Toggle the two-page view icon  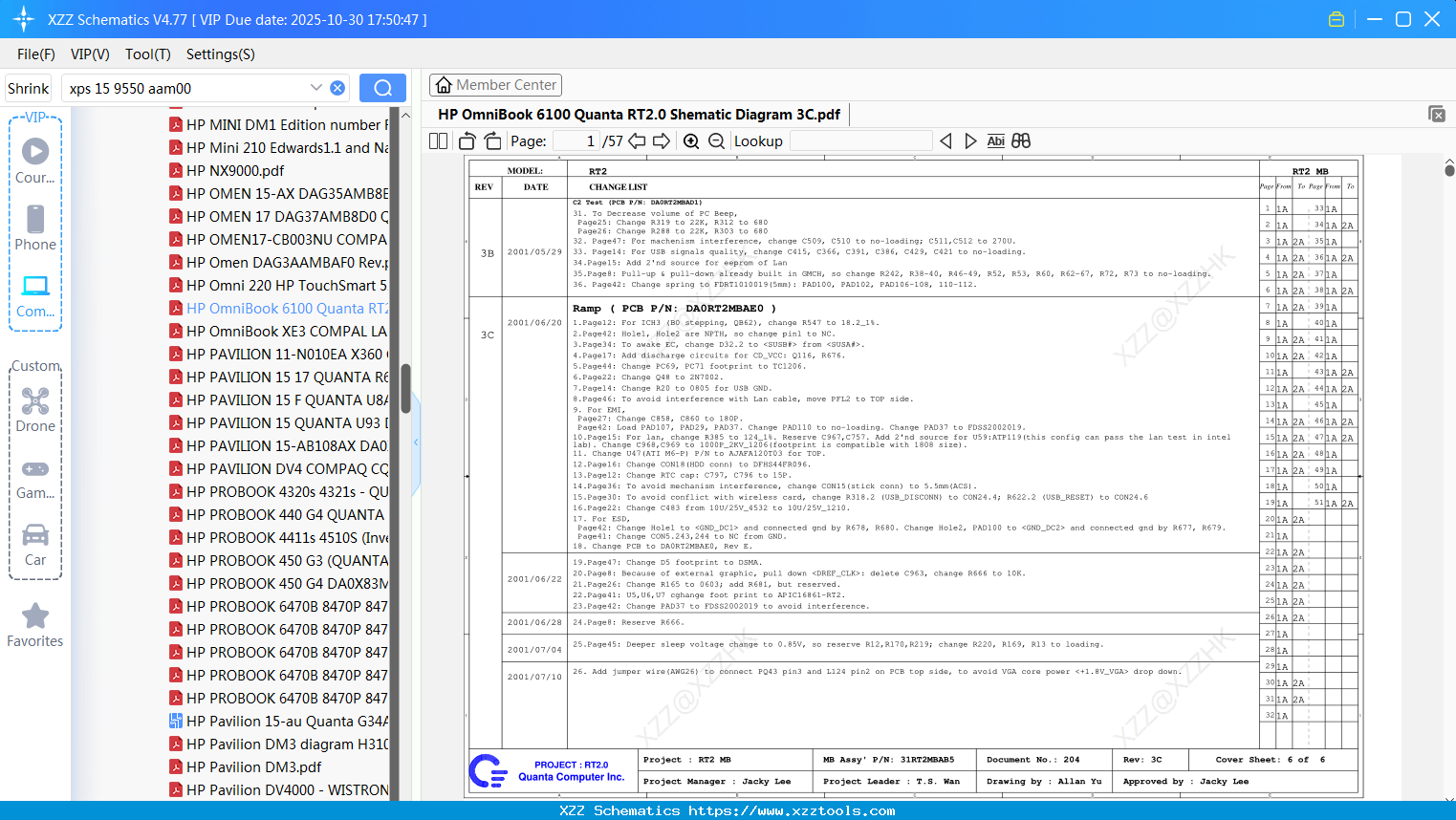coord(438,141)
